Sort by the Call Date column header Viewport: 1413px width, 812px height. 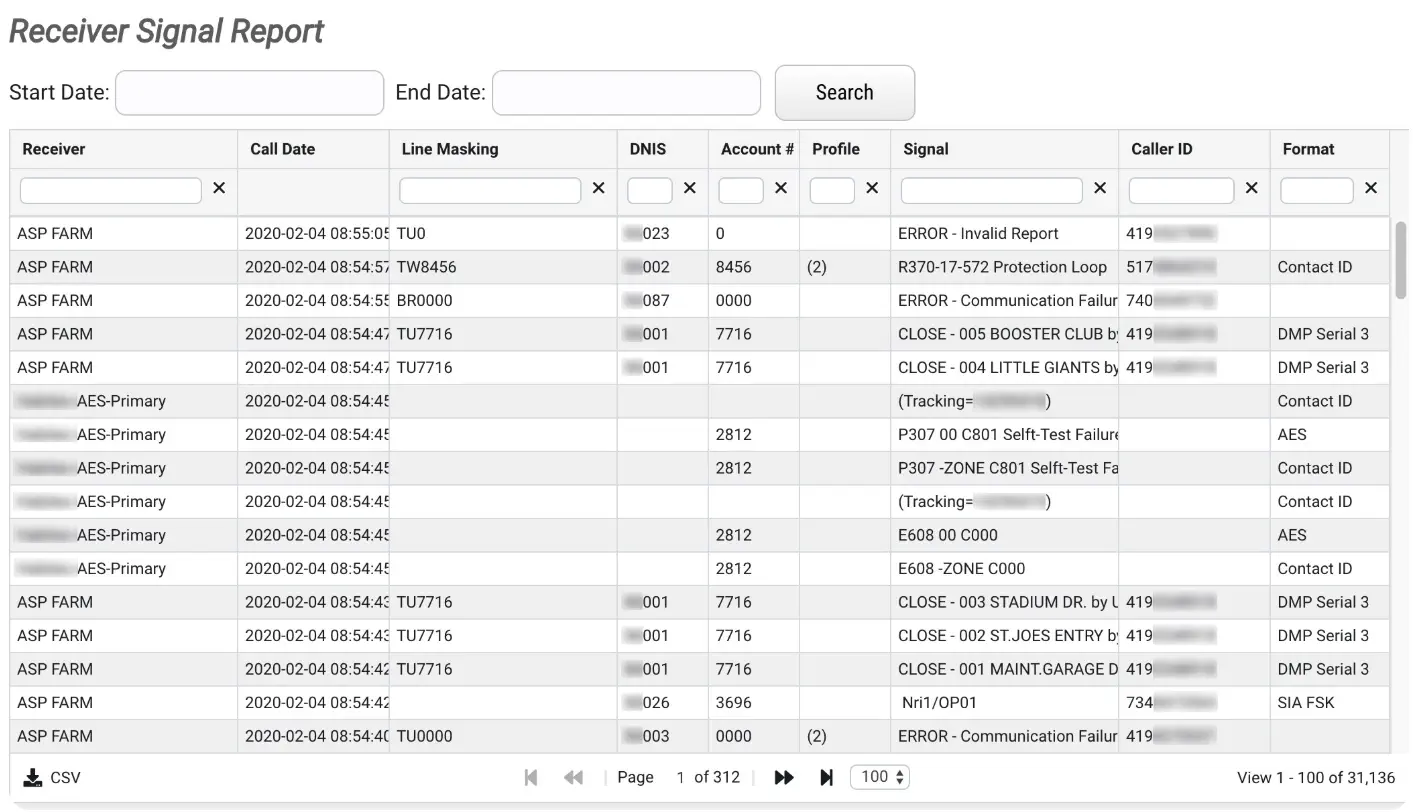coord(283,149)
